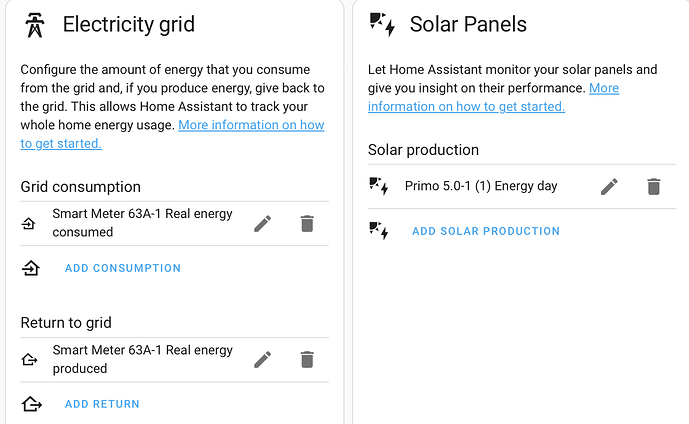
Task: Click the grid consumption icon beside Add Consumption
Action: [31, 268]
